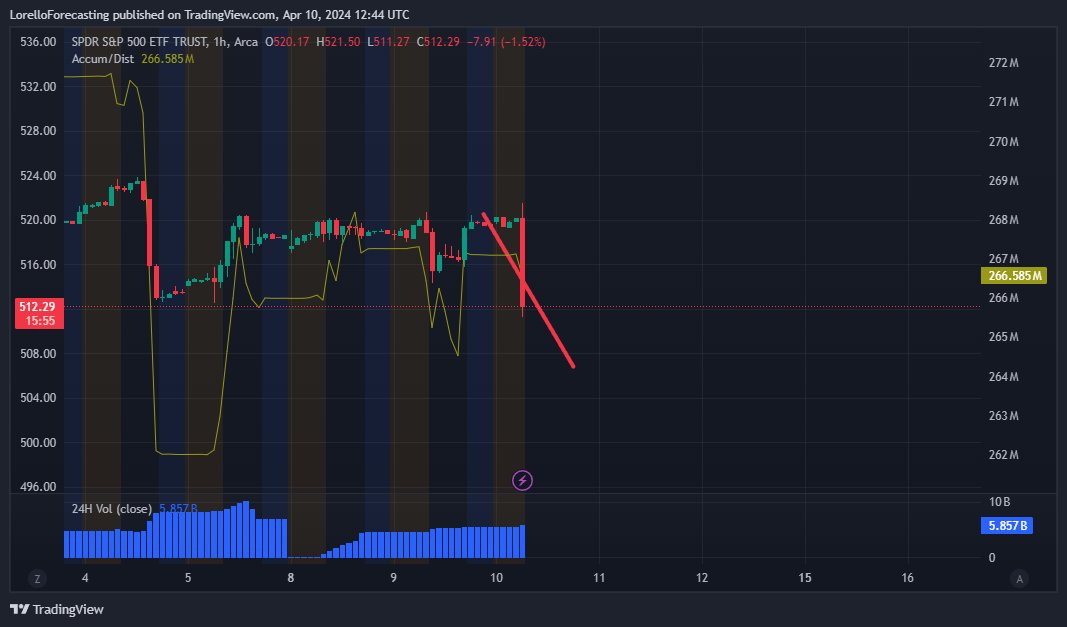This screenshot has width=1067, height=627.
Task: Click the 528.00 price axis label
Action: pos(38,131)
